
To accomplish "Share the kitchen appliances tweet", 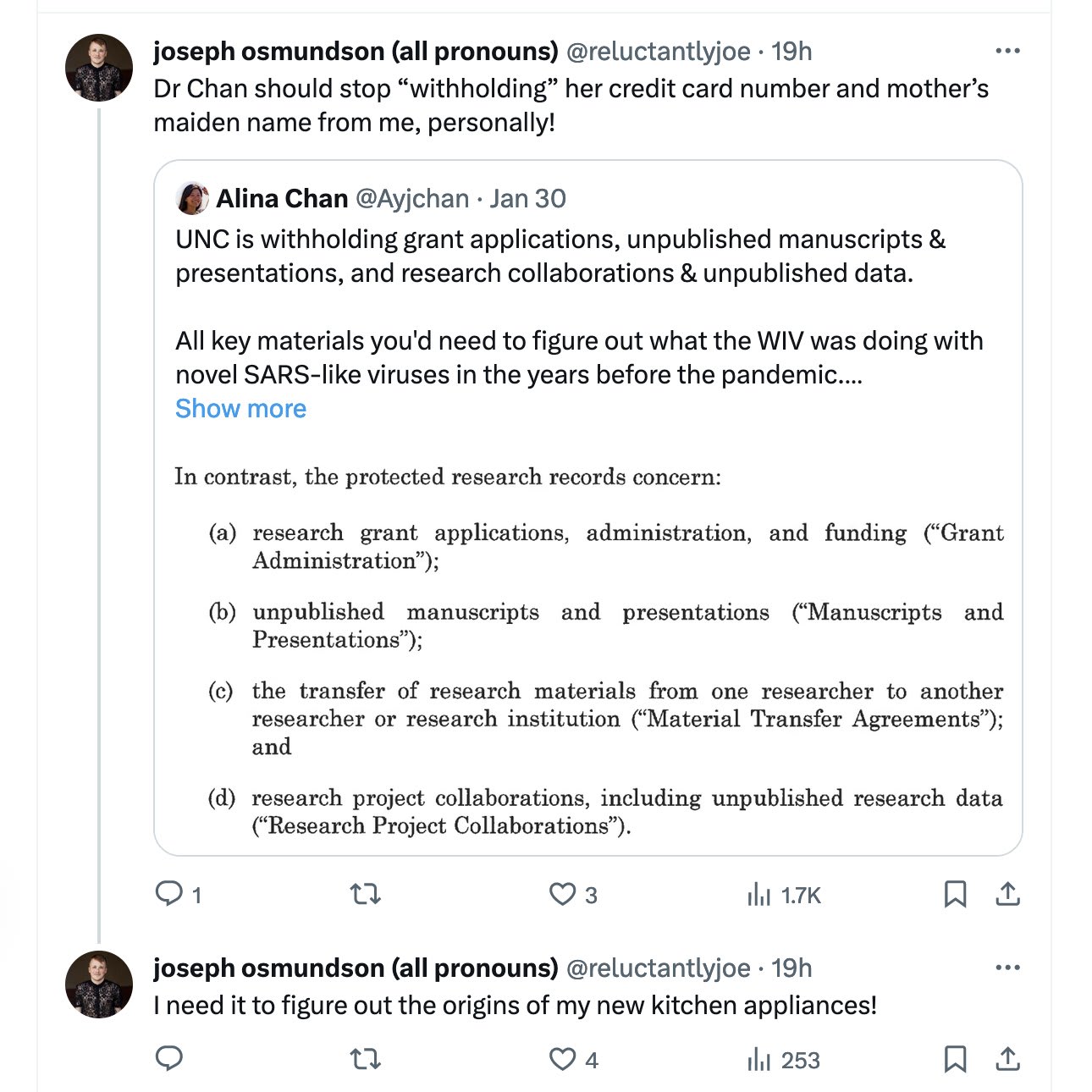I will 1007,1059.
